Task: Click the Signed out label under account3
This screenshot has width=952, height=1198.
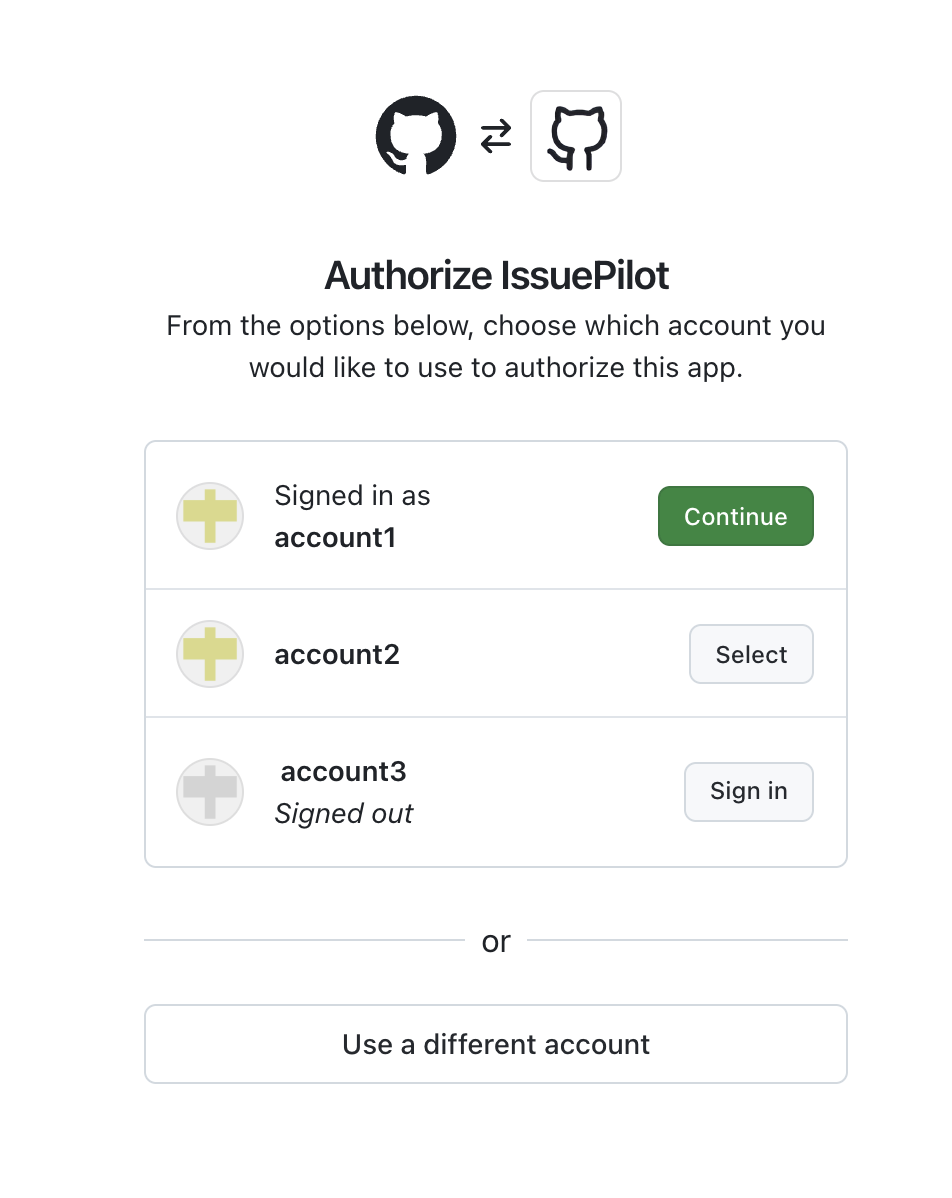Action: click(343, 813)
